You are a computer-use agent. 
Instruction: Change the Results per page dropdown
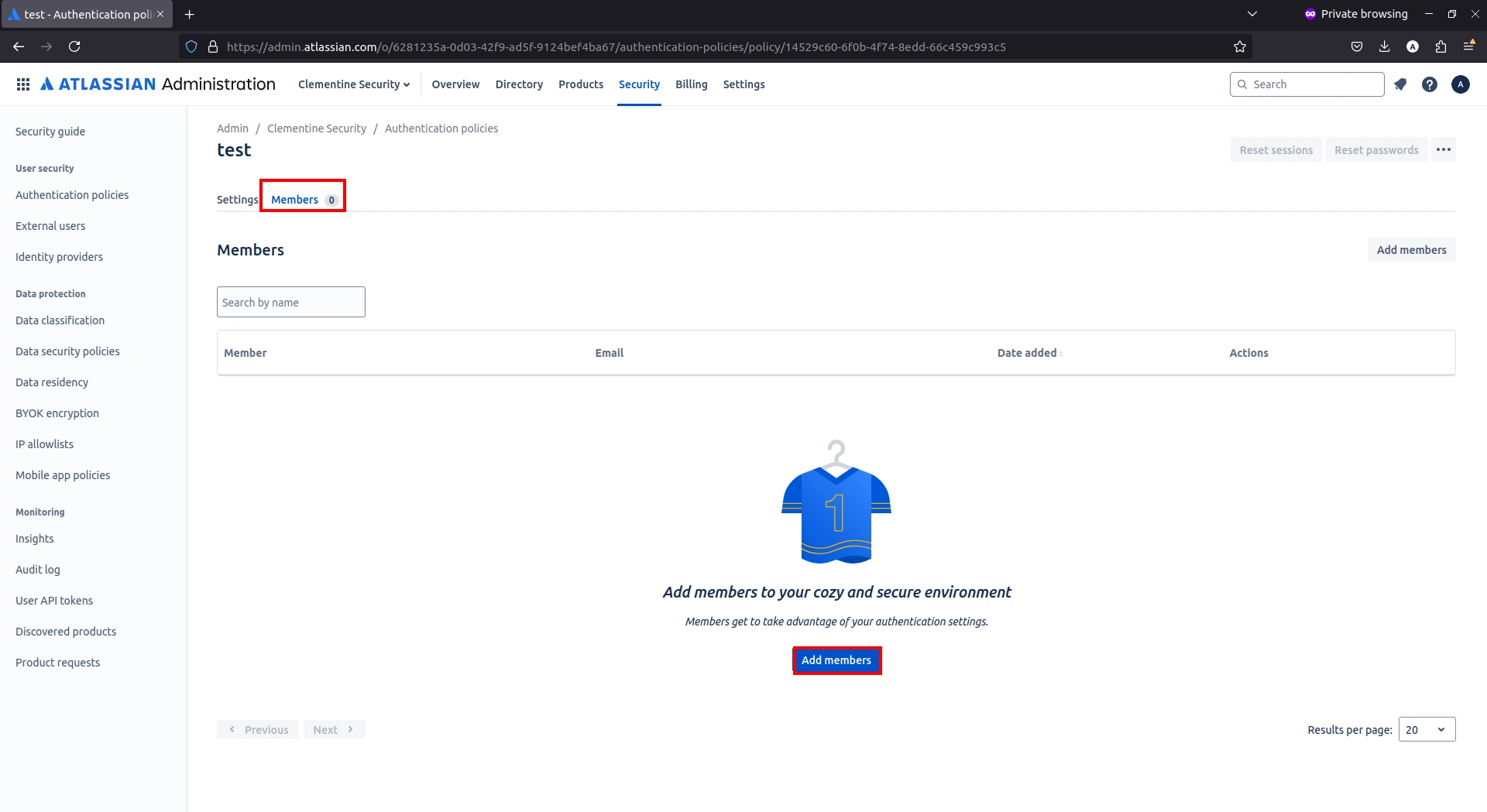click(1425, 729)
